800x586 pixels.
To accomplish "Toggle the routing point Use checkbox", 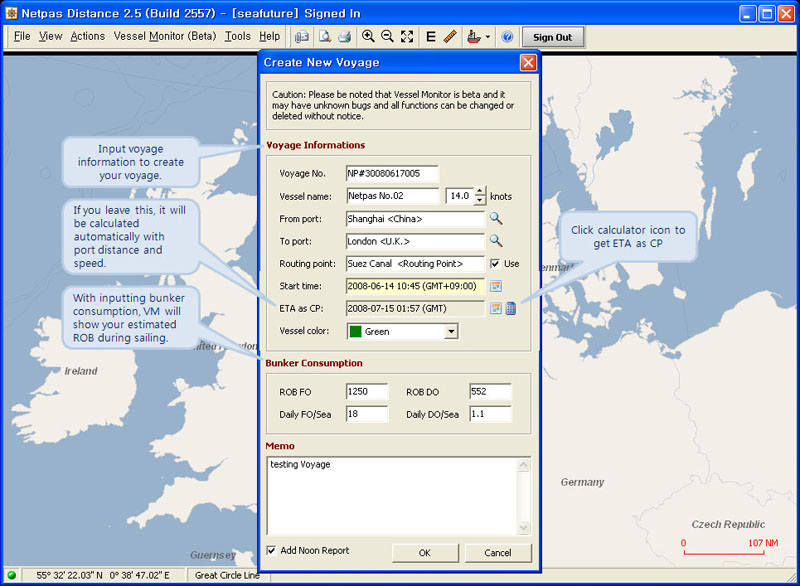I will pos(495,264).
